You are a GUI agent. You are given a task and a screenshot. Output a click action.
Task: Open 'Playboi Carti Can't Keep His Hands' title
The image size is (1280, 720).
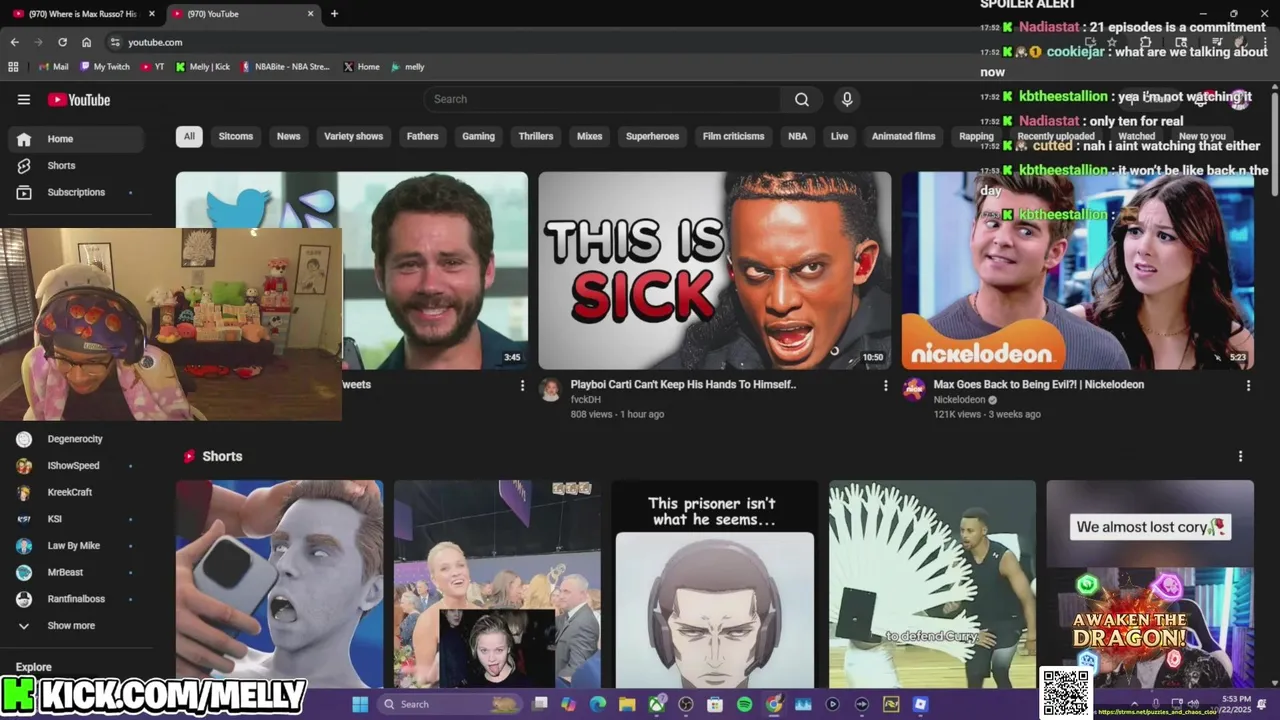click(x=683, y=384)
